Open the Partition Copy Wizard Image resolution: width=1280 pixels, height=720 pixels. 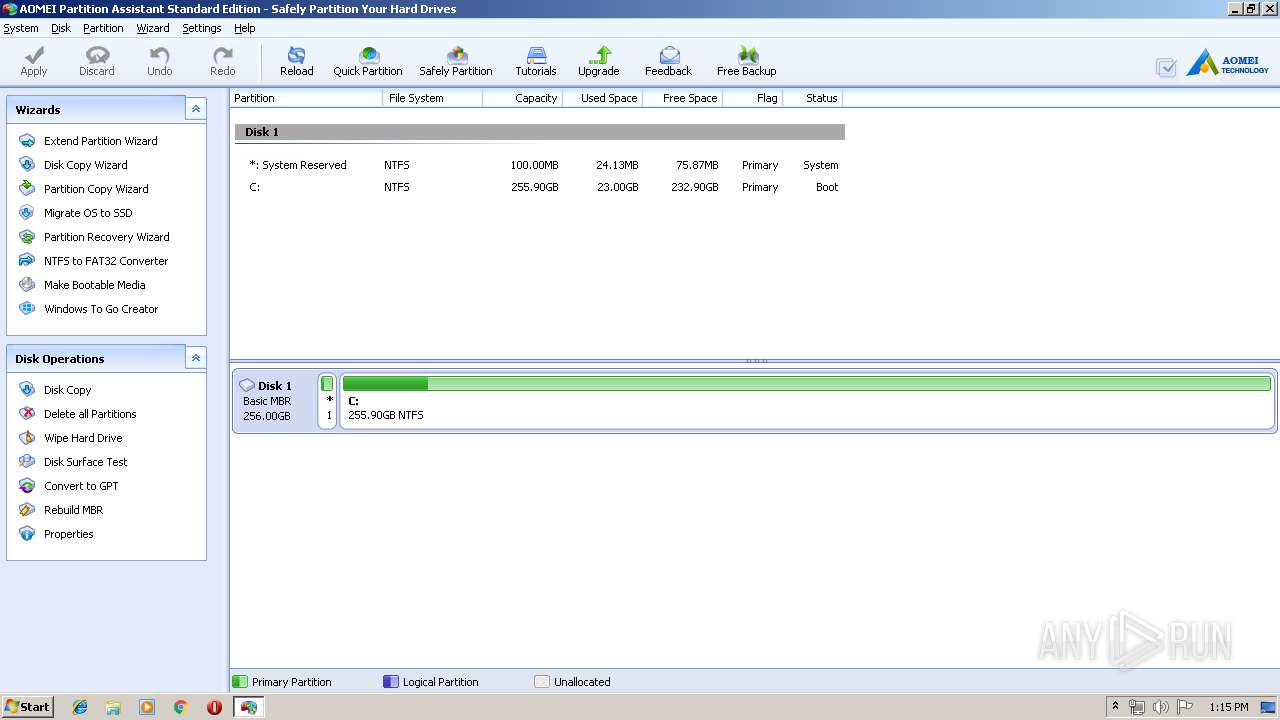pyautogui.click(x=96, y=189)
